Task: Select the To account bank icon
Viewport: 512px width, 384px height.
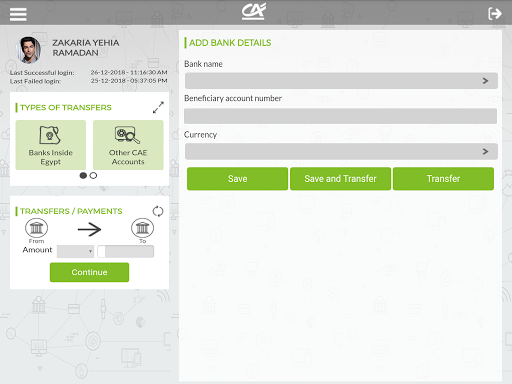Action: pos(142,228)
